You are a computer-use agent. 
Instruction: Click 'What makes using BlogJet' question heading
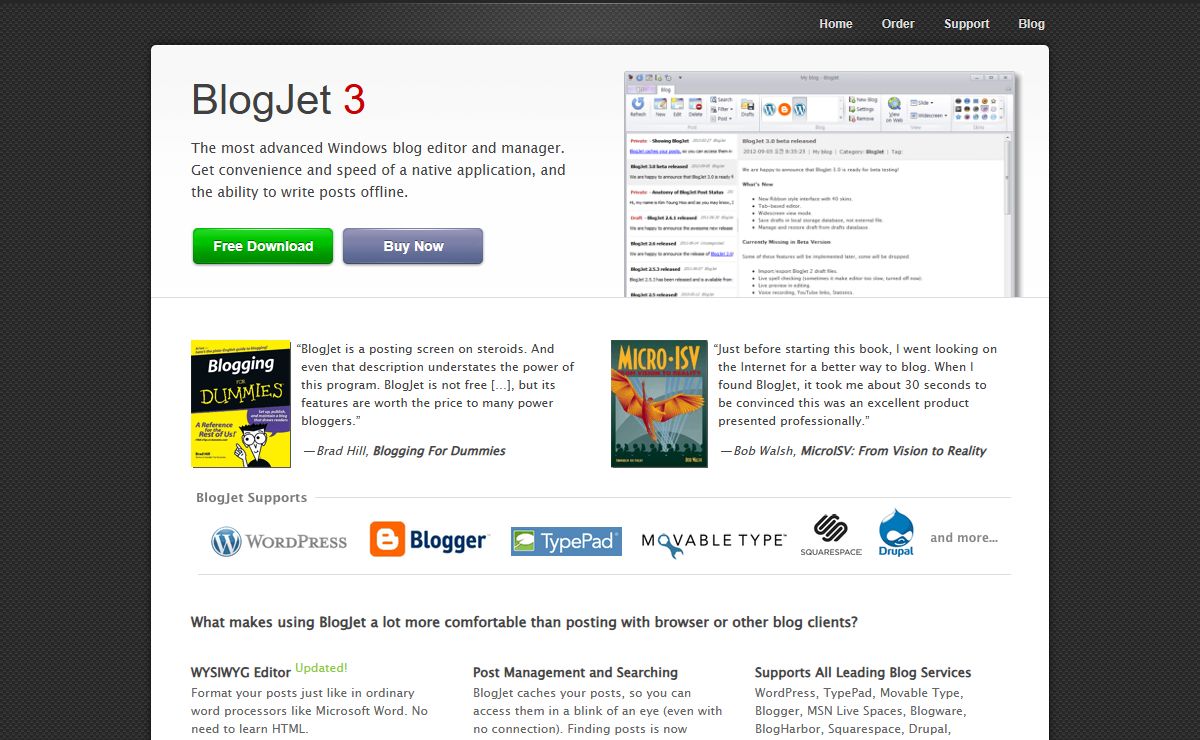[524, 621]
